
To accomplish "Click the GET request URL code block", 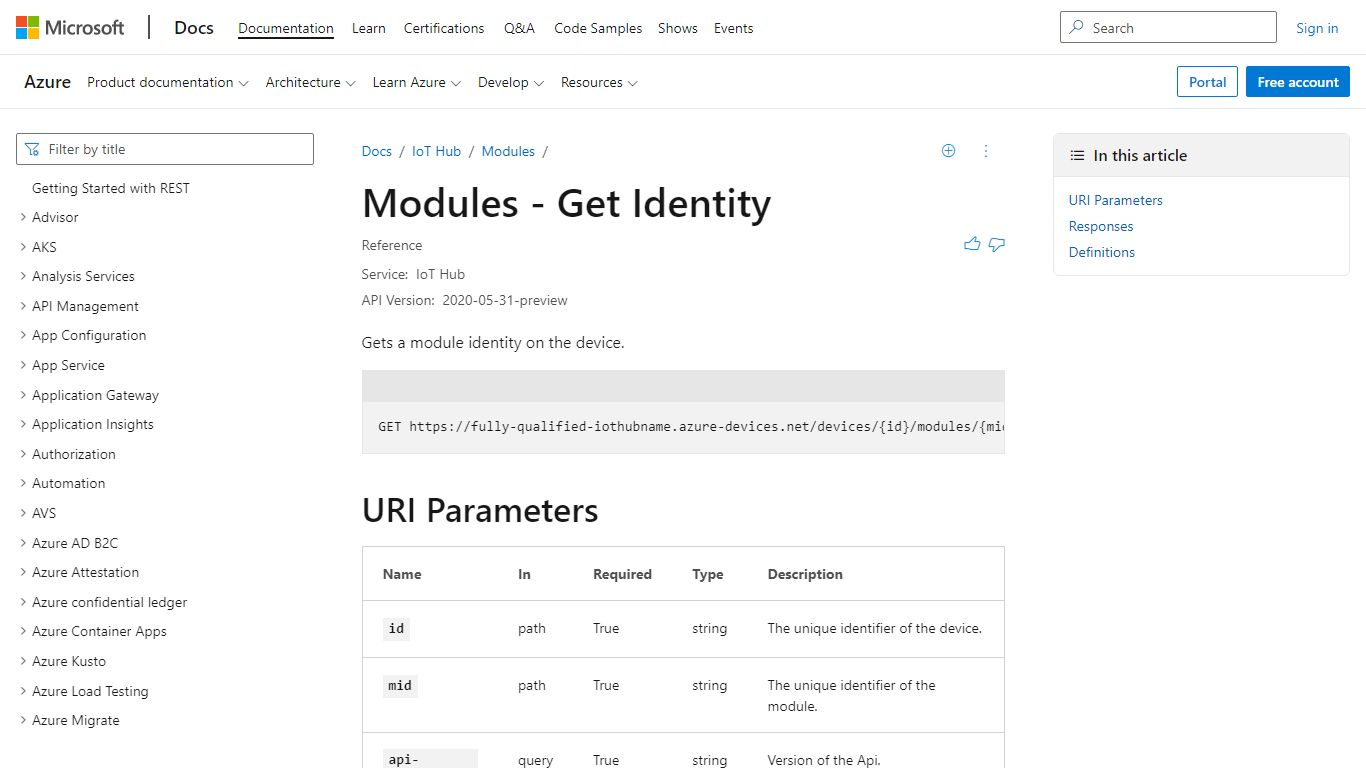I will (683, 427).
